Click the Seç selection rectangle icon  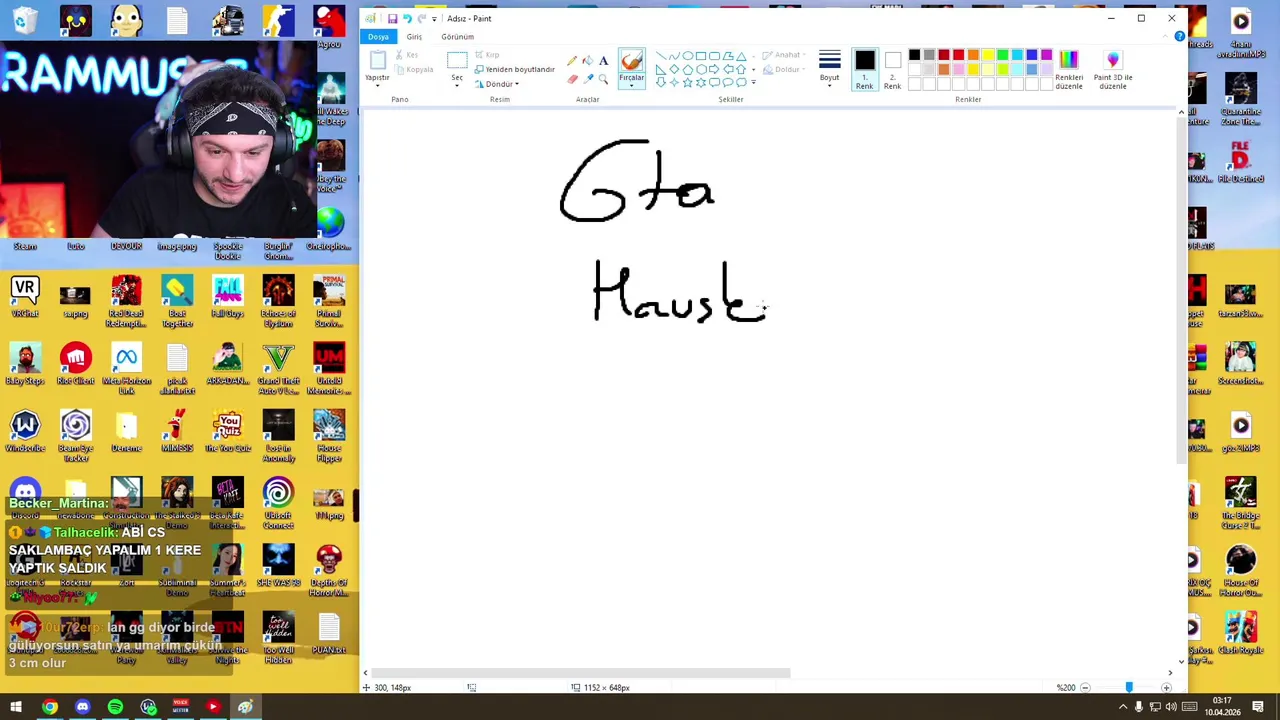pyautogui.click(x=457, y=60)
